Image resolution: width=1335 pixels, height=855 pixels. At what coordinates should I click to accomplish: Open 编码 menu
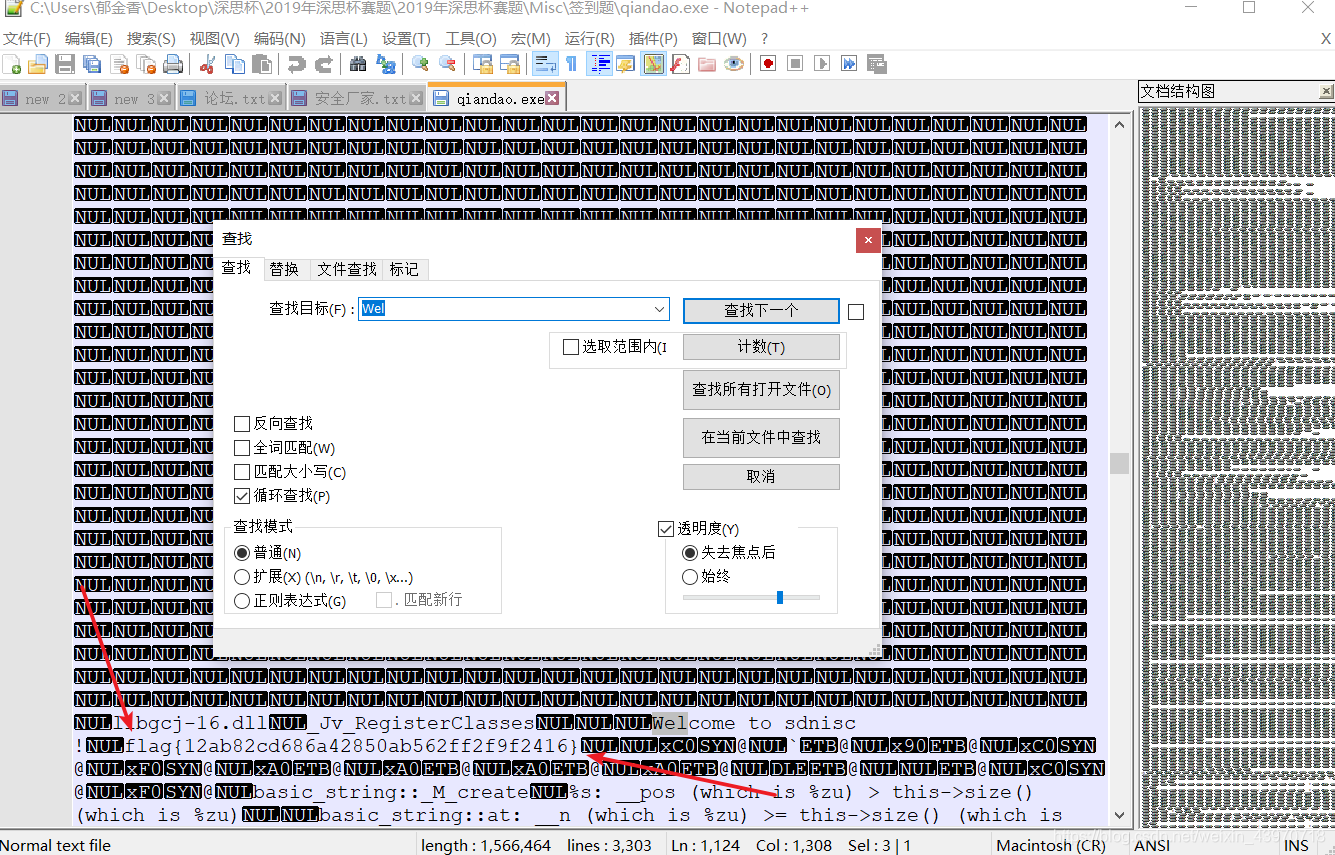coord(279,38)
